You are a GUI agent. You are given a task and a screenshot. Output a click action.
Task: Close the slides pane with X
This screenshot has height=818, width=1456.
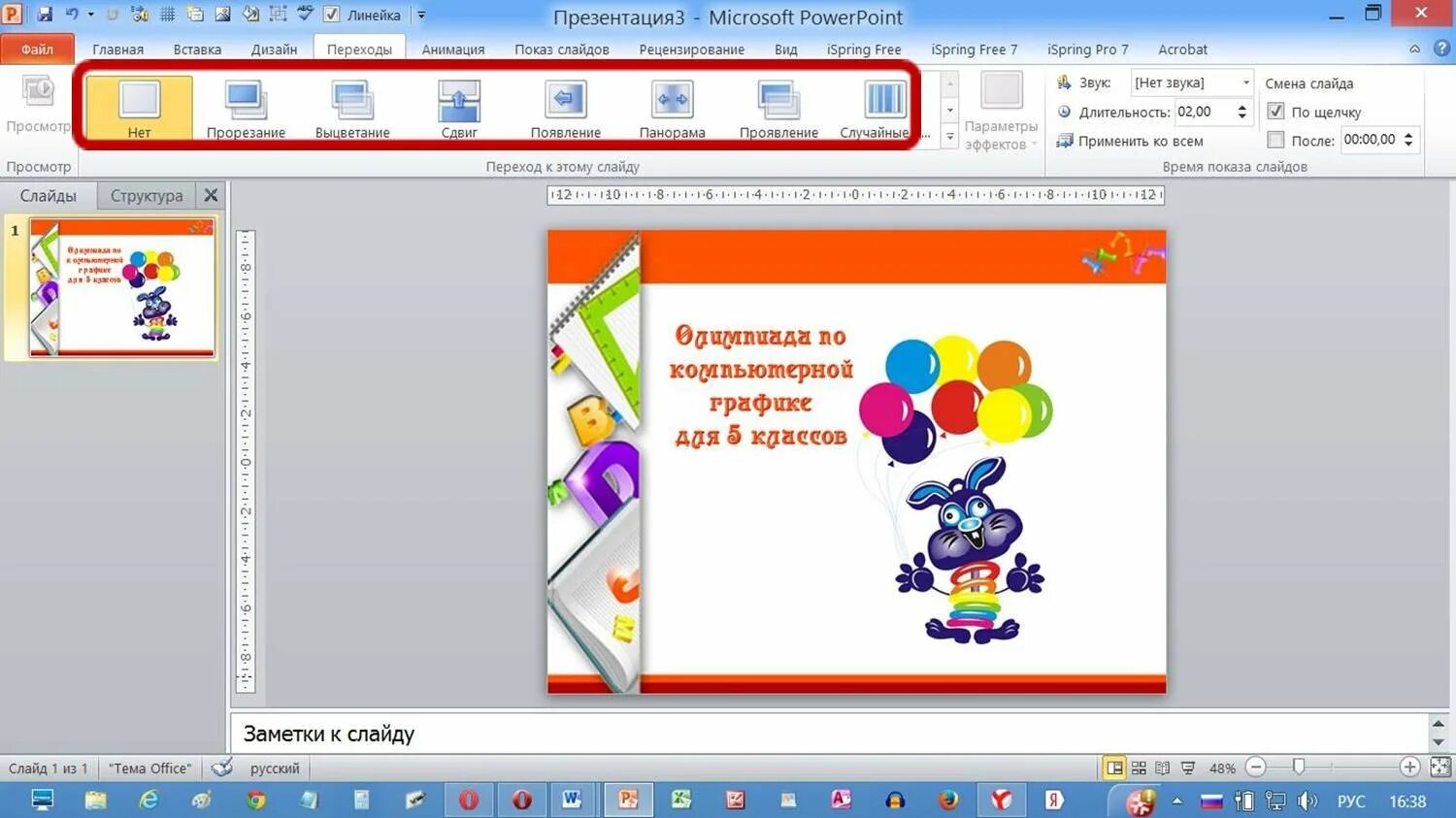coord(211,195)
